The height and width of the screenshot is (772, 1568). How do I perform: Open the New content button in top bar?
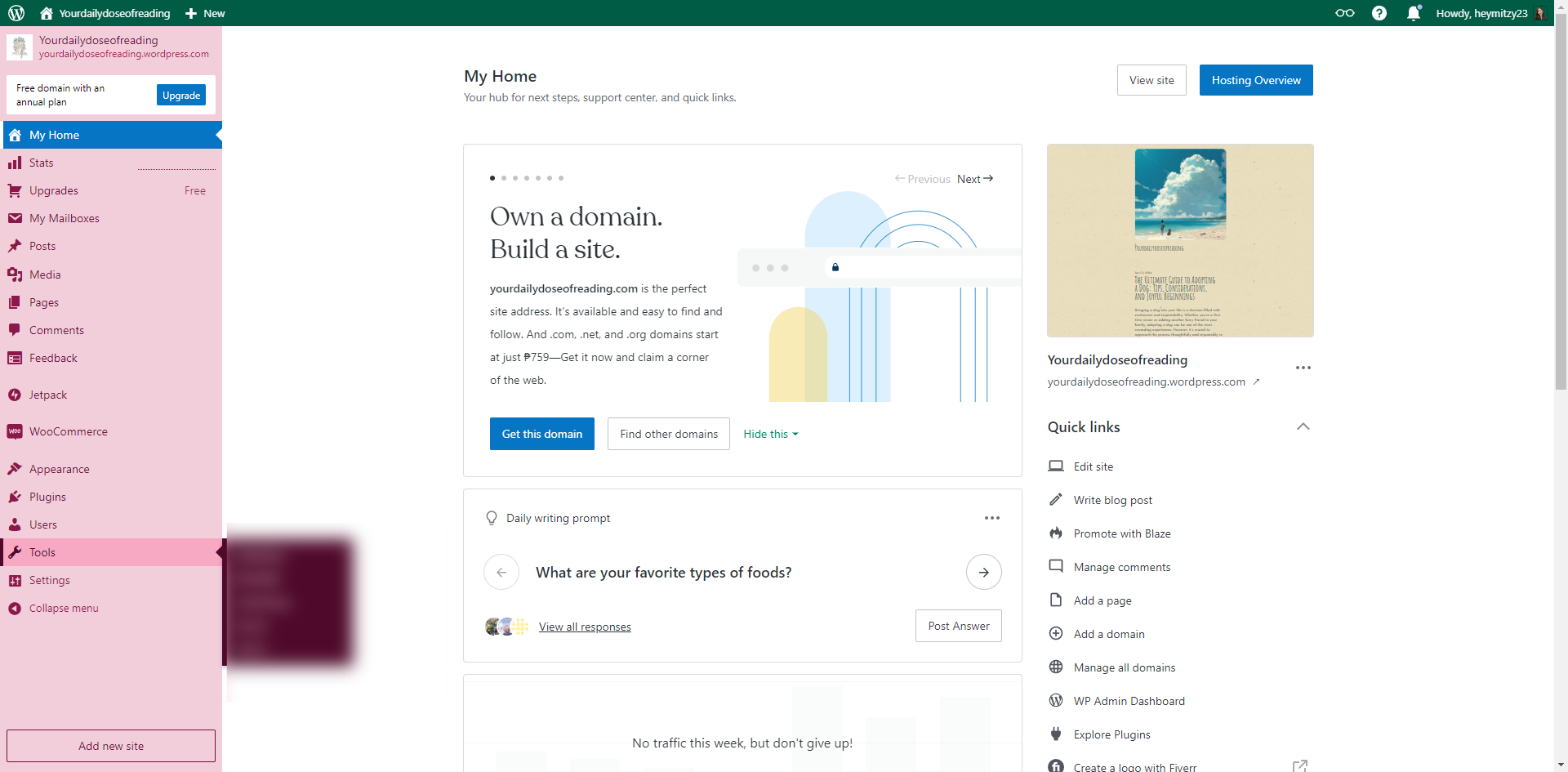click(205, 13)
